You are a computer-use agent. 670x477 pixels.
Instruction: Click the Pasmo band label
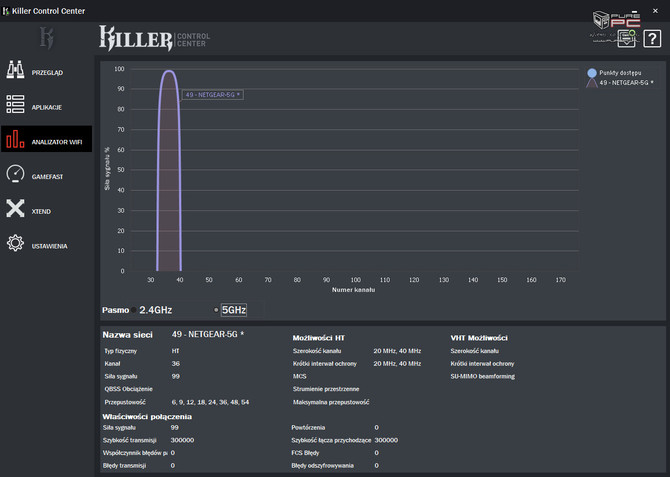pyautogui.click(x=115, y=310)
